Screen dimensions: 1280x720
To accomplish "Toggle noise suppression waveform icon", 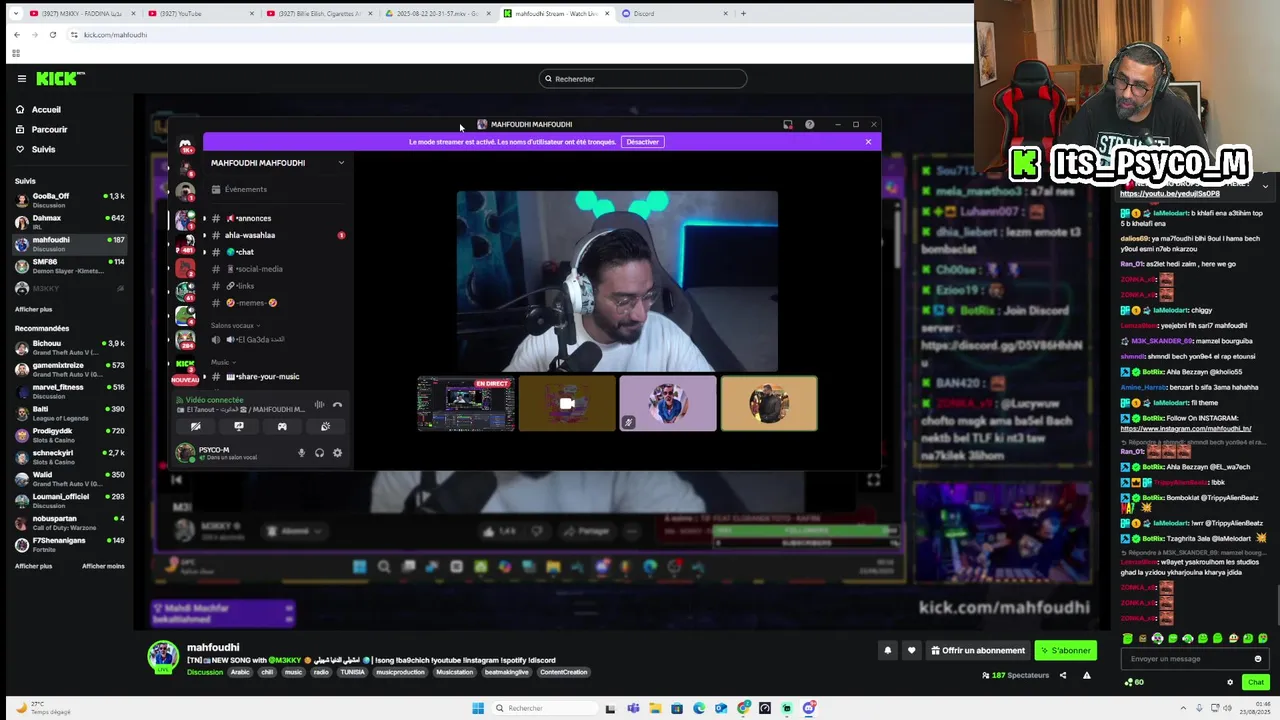I will pyautogui.click(x=319, y=405).
